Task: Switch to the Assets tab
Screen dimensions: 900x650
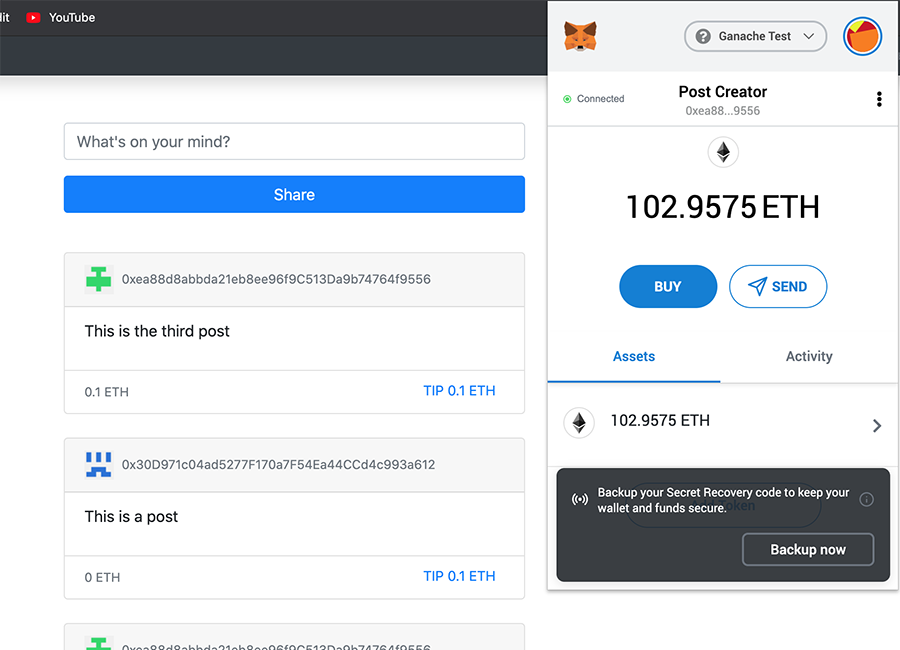Action: point(634,357)
